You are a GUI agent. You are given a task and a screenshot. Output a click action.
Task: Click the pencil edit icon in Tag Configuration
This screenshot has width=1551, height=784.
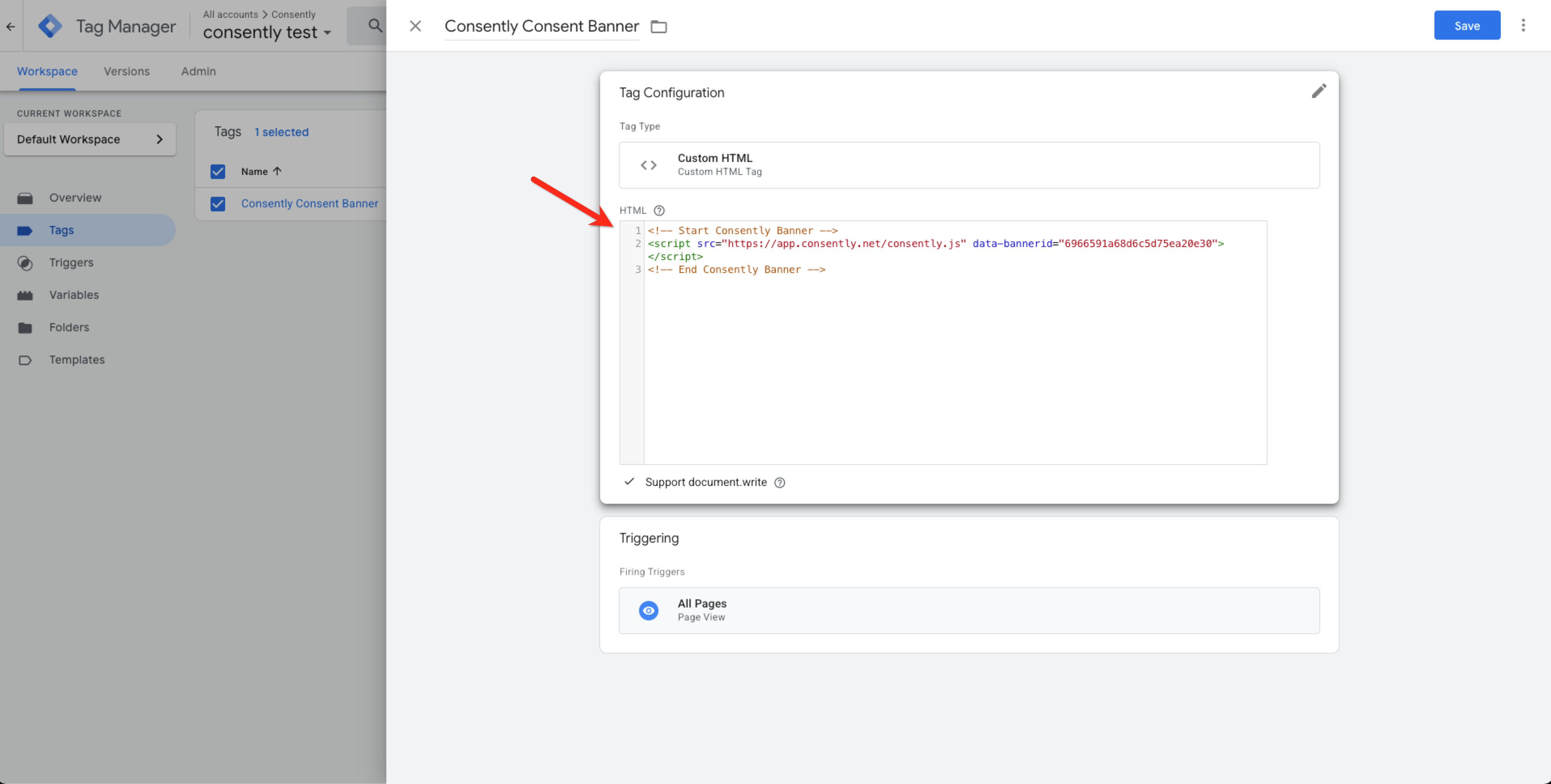point(1319,91)
